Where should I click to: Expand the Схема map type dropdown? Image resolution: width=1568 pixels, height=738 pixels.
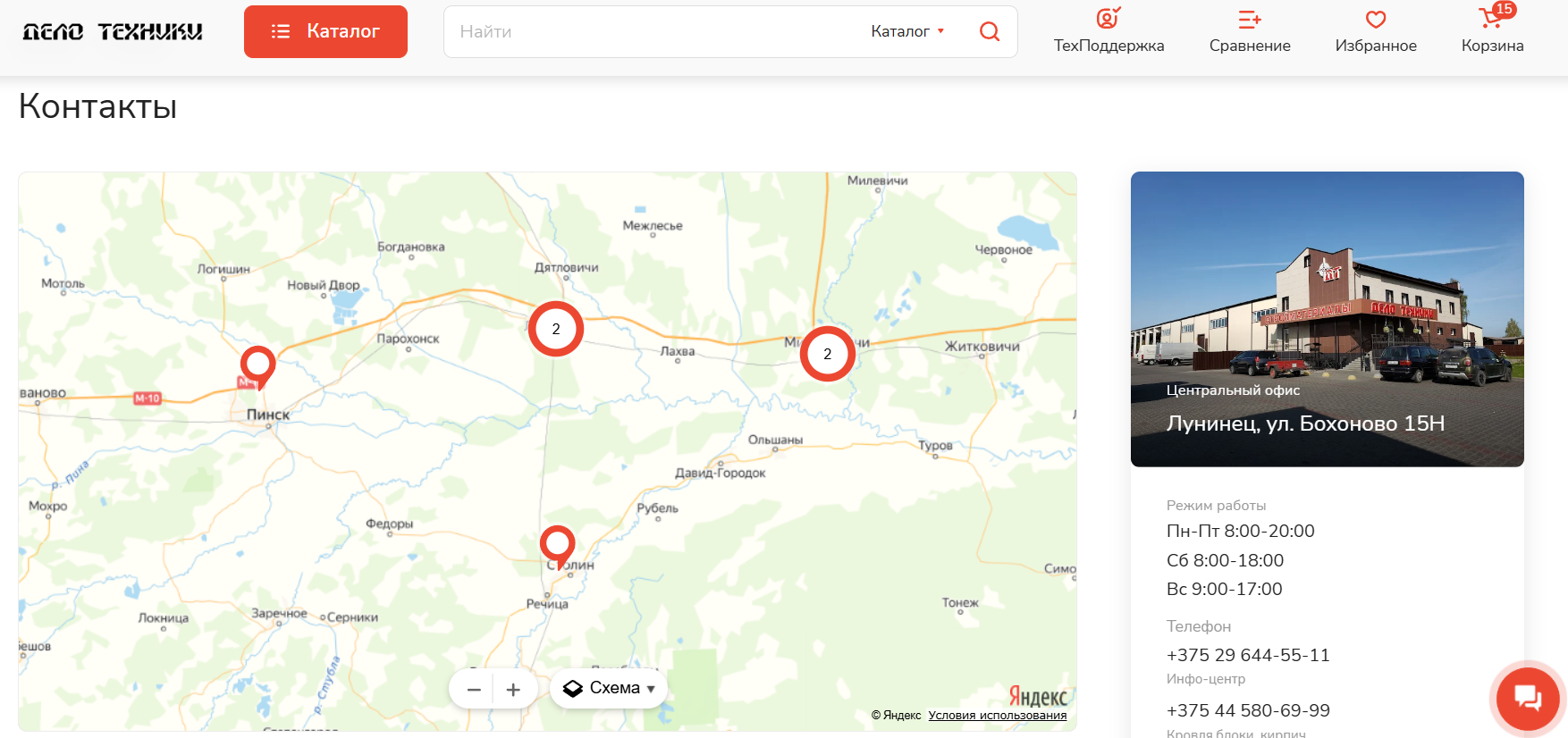point(609,689)
